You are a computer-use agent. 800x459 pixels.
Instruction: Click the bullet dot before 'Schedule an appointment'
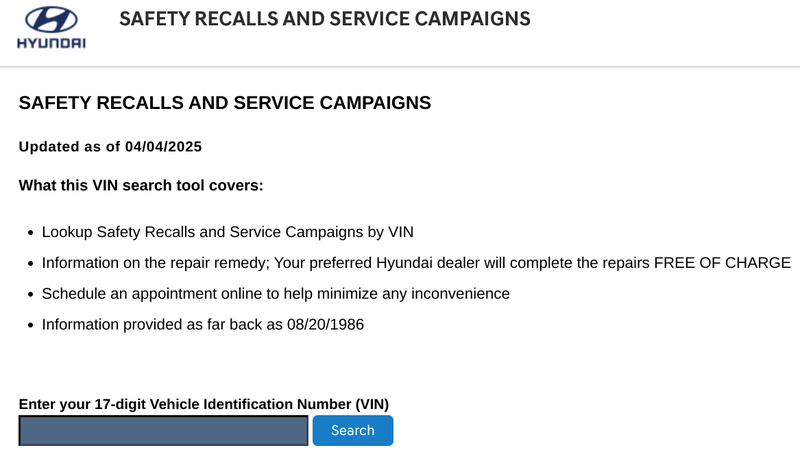[29, 295]
